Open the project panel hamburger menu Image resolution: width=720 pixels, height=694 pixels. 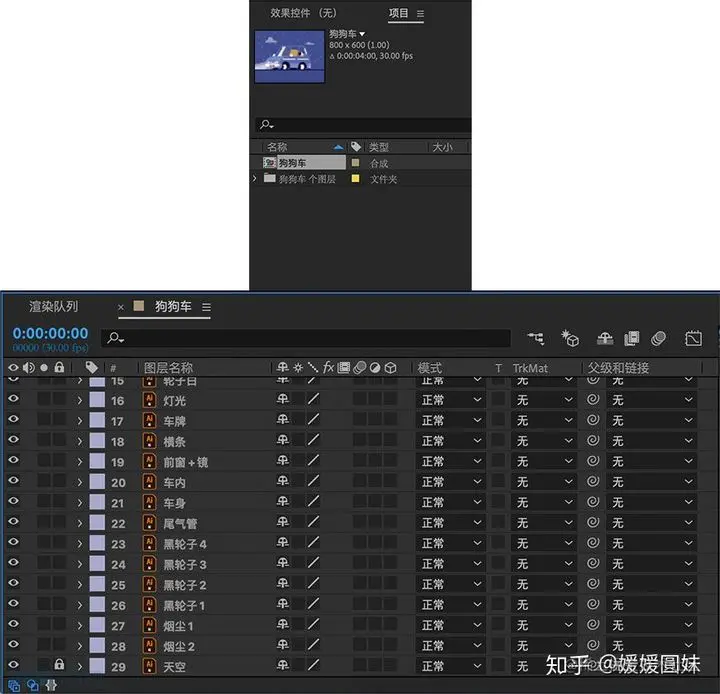(420, 14)
